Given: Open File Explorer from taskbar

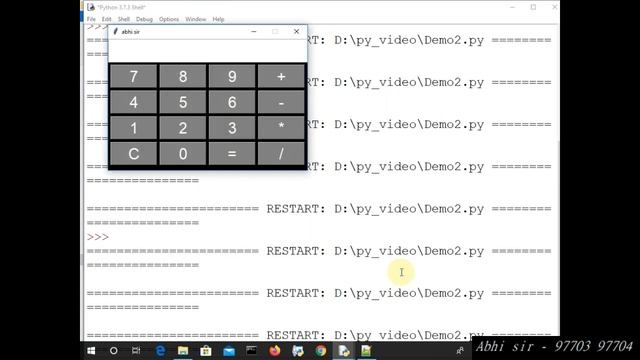Looking at the screenshot, I should pos(183,351).
